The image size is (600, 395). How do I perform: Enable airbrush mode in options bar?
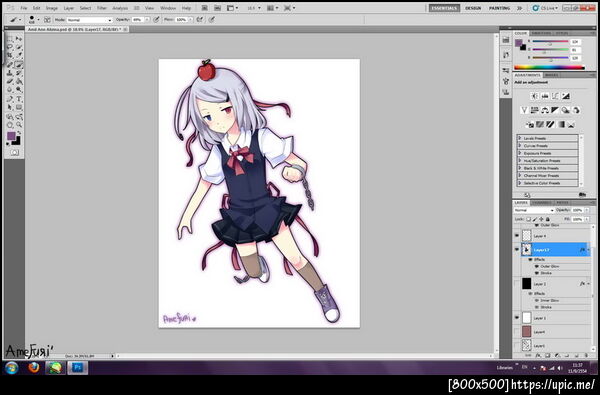(199, 19)
